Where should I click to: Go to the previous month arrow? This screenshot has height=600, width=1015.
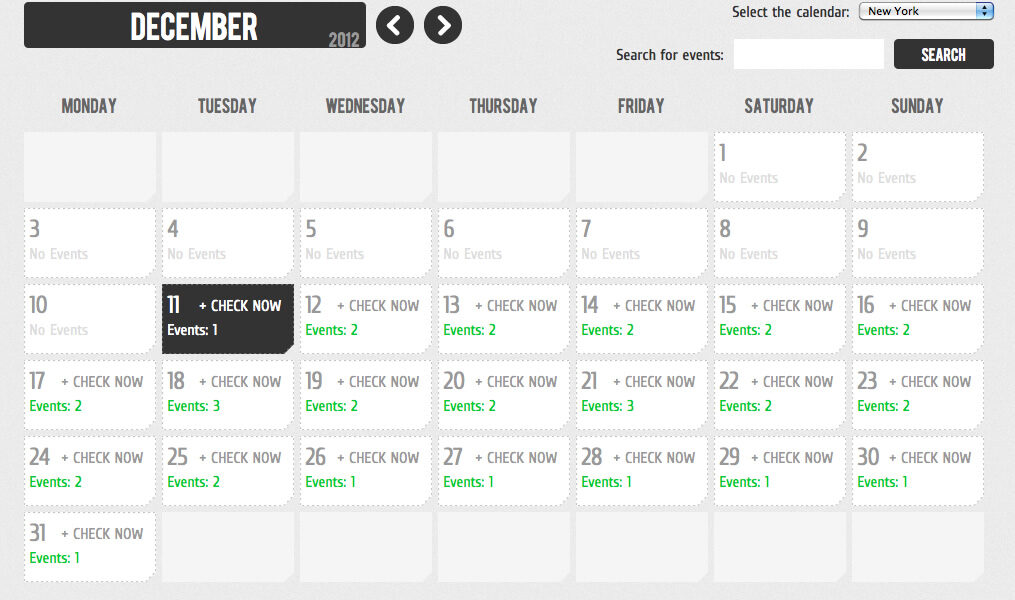pos(394,25)
